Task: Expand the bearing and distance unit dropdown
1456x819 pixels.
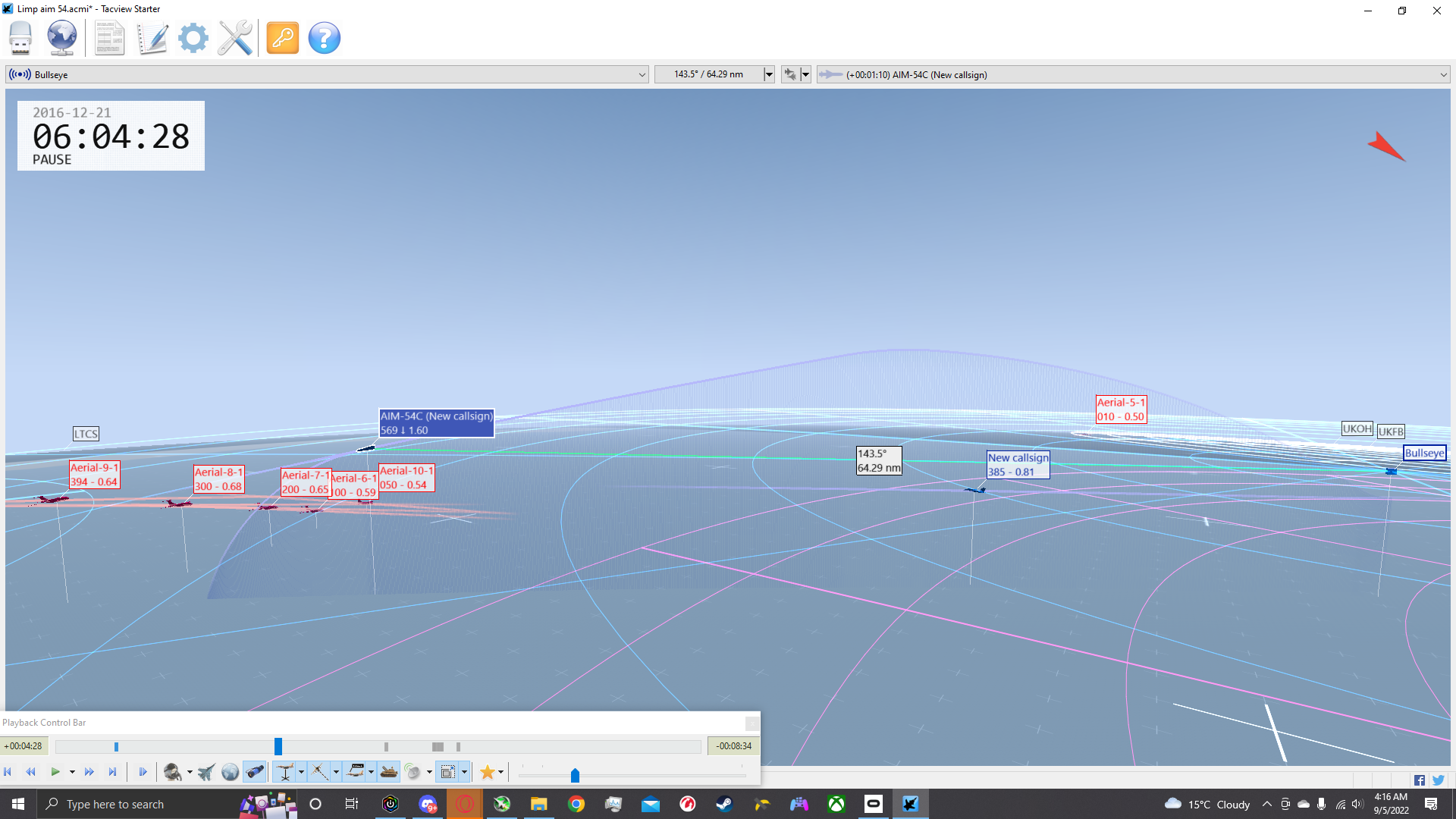Action: pos(769,74)
